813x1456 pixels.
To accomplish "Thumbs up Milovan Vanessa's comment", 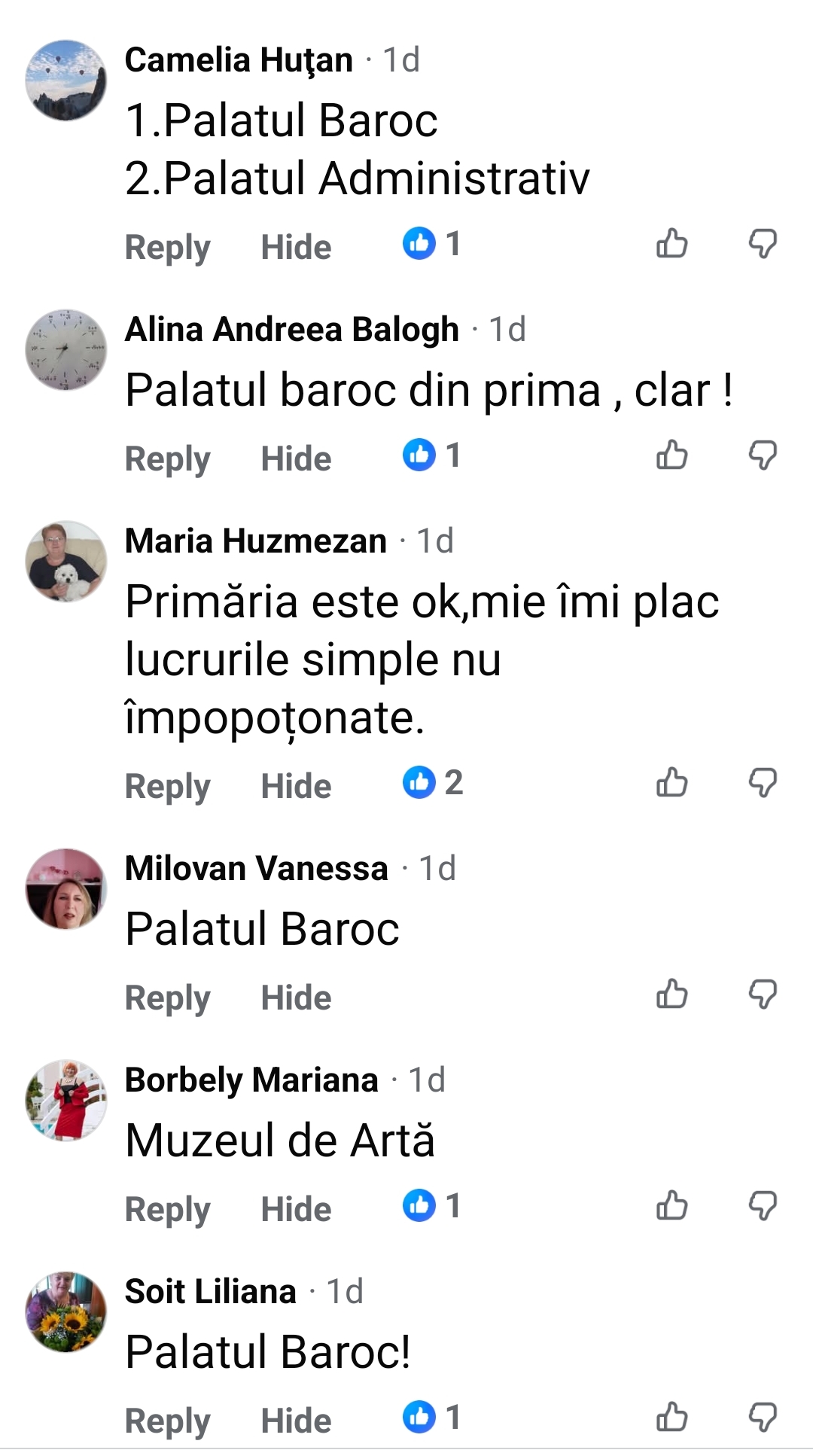I will (671, 994).
